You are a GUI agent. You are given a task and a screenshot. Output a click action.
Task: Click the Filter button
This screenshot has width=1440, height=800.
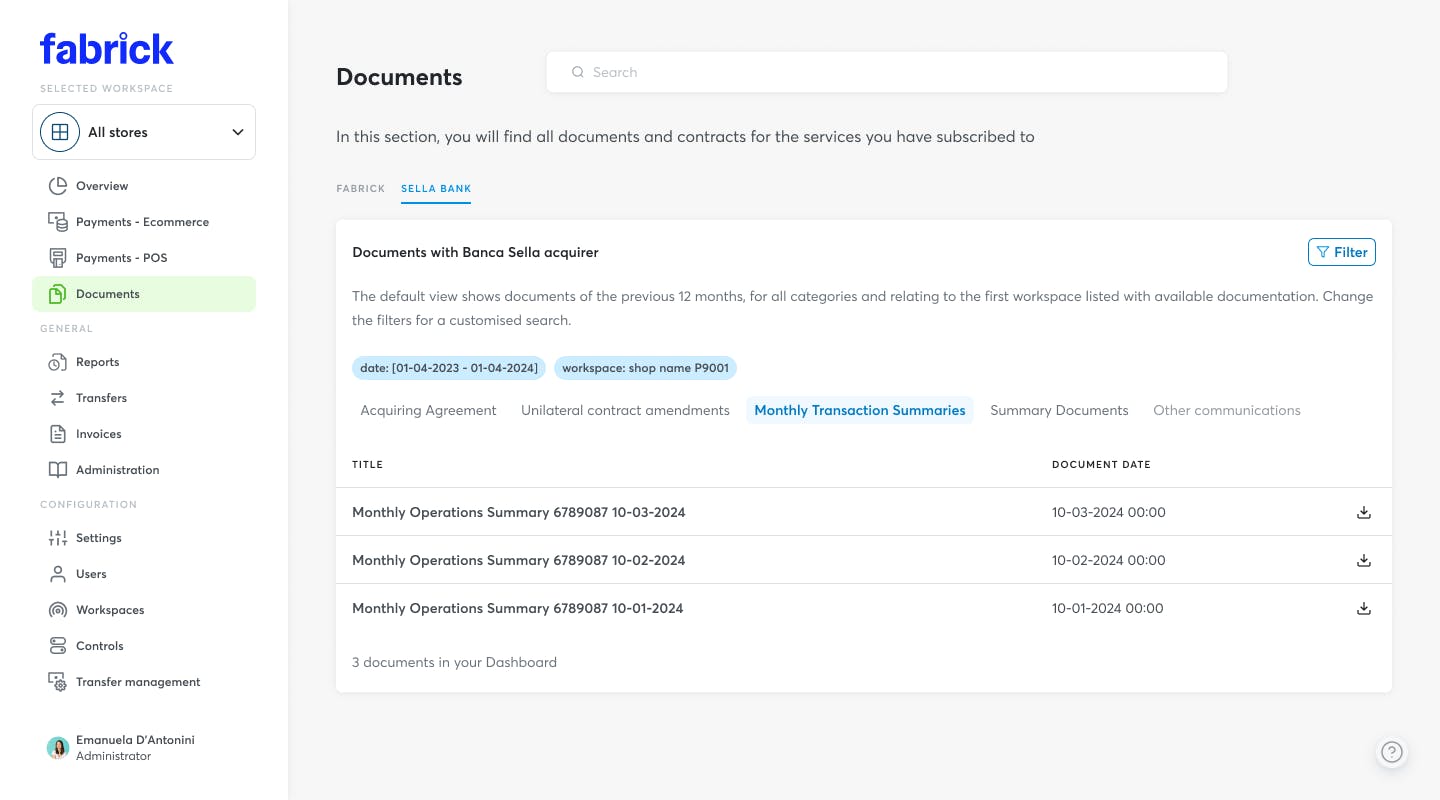point(1342,252)
